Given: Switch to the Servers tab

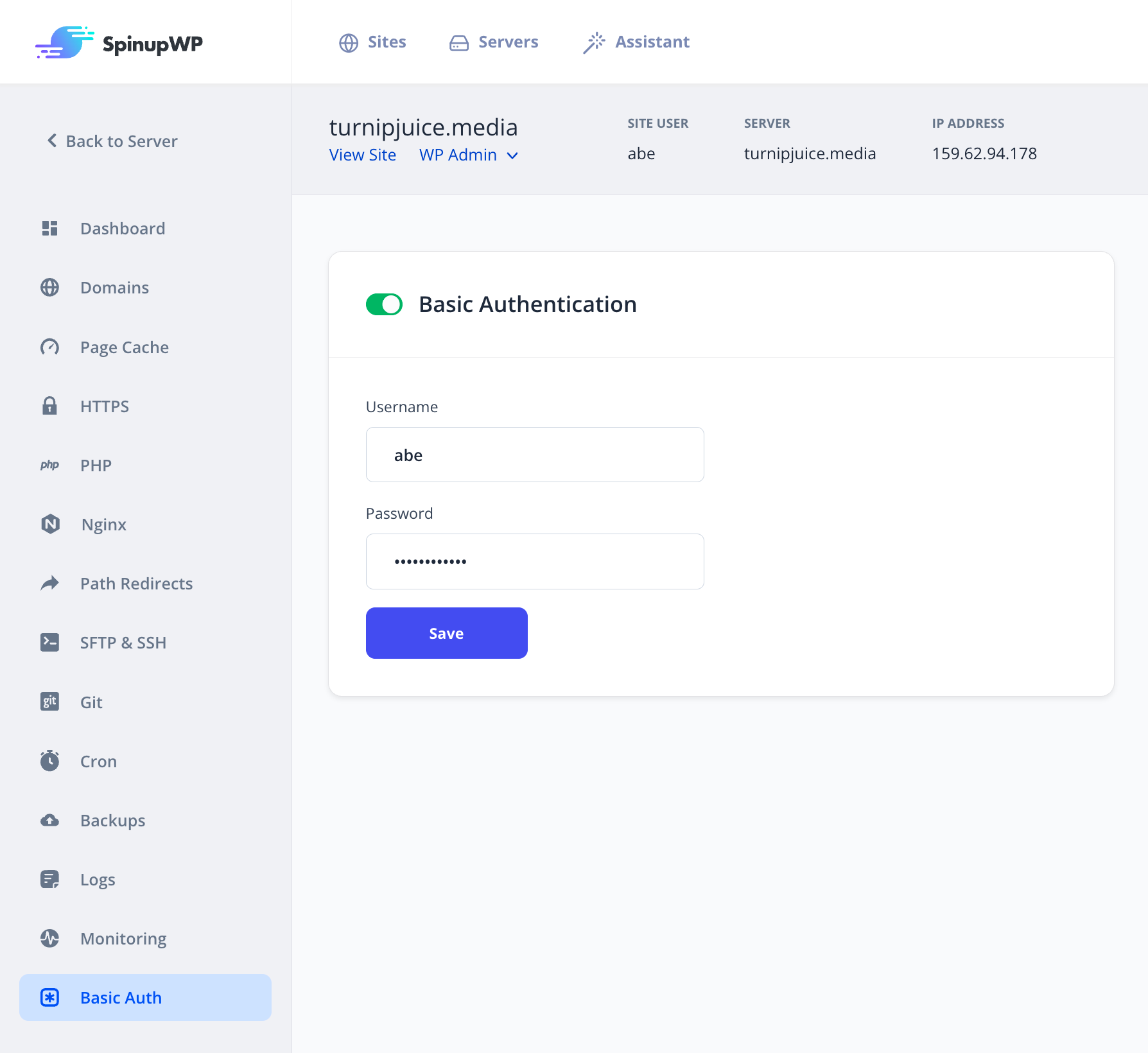Looking at the screenshot, I should click(493, 42).
